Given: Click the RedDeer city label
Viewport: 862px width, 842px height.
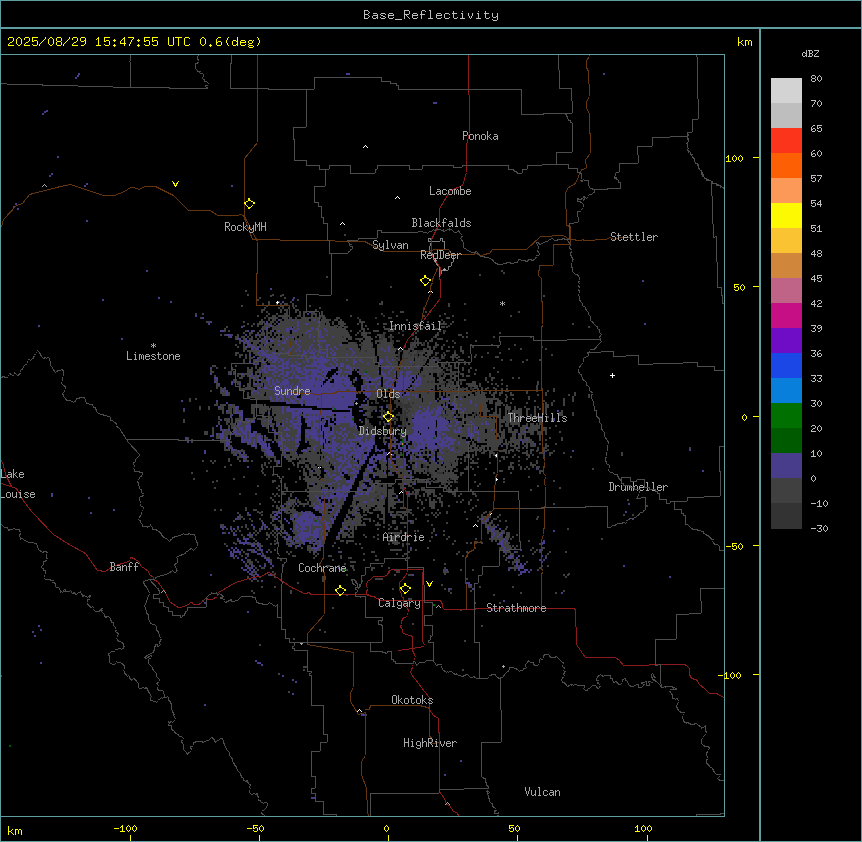Looking at the screenshot, I should pyautogui.click(x=440, y=255).
